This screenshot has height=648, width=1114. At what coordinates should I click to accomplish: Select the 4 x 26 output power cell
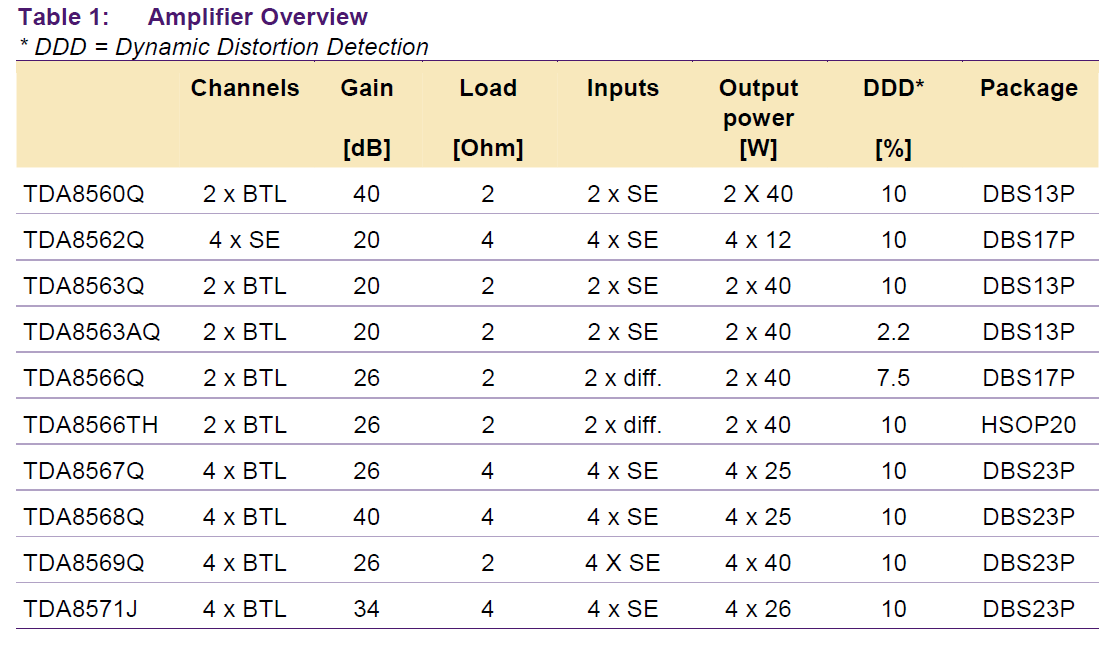pyautogui.click(x=758, y=609)
